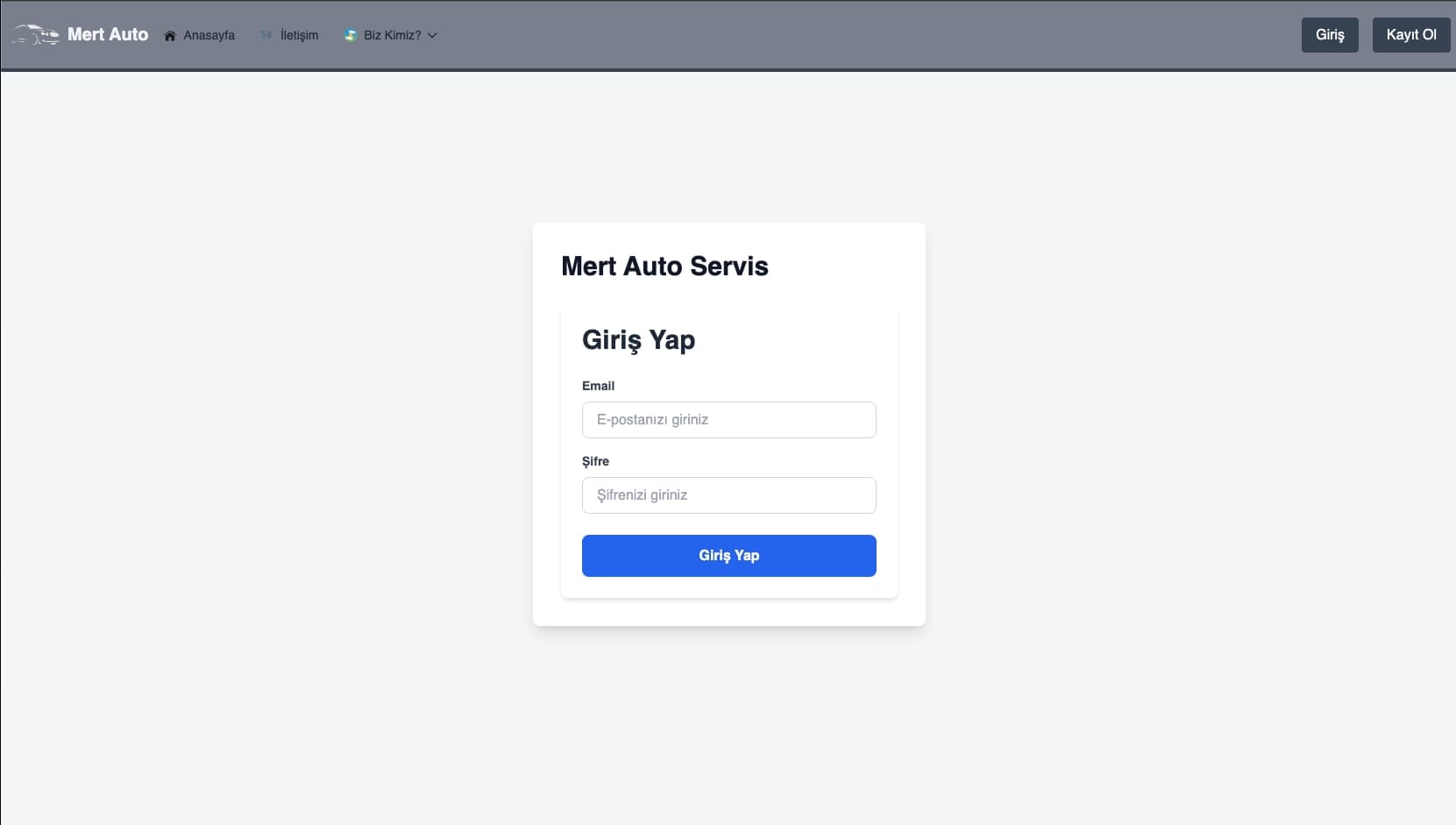Submit the form with Giriş Yap button
The width and height of the screenshot is (1456, 825).
pos(728,555)
